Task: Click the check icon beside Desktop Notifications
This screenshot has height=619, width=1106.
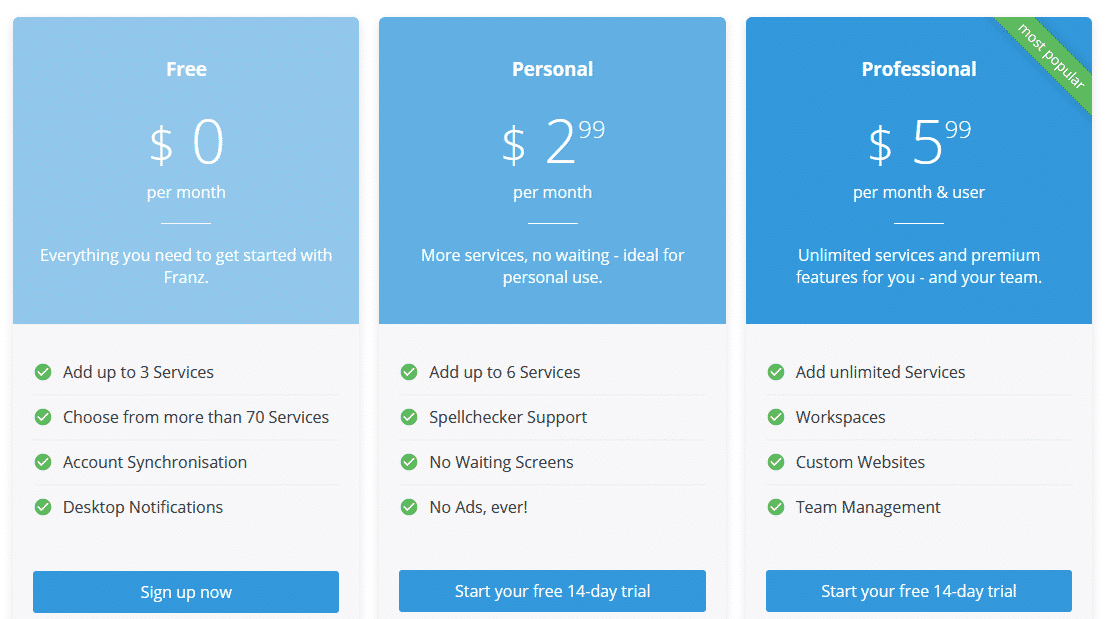Action: point(43,507)
